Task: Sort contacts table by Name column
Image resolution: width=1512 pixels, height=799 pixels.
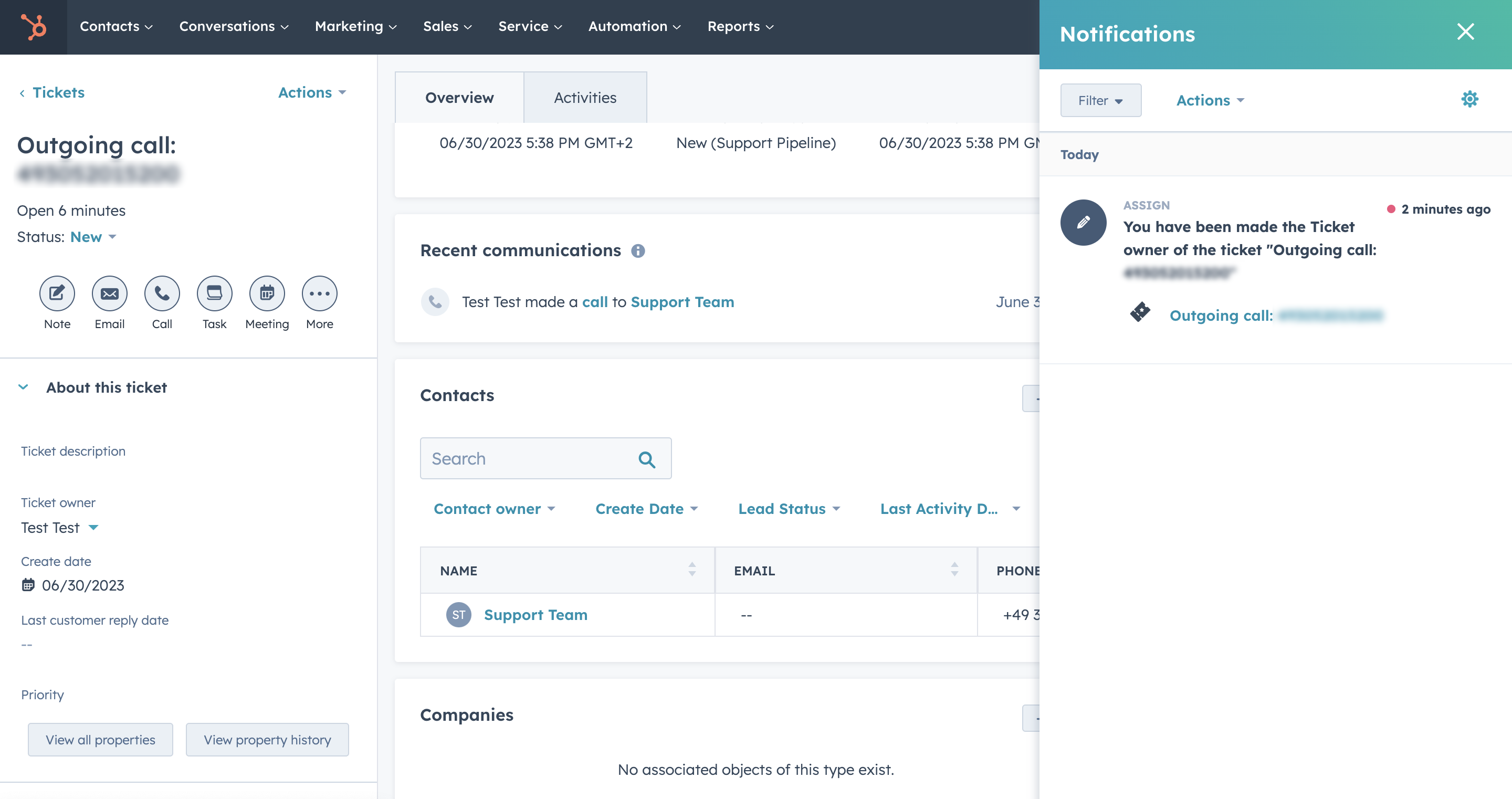Action: (x=692, y=570)
